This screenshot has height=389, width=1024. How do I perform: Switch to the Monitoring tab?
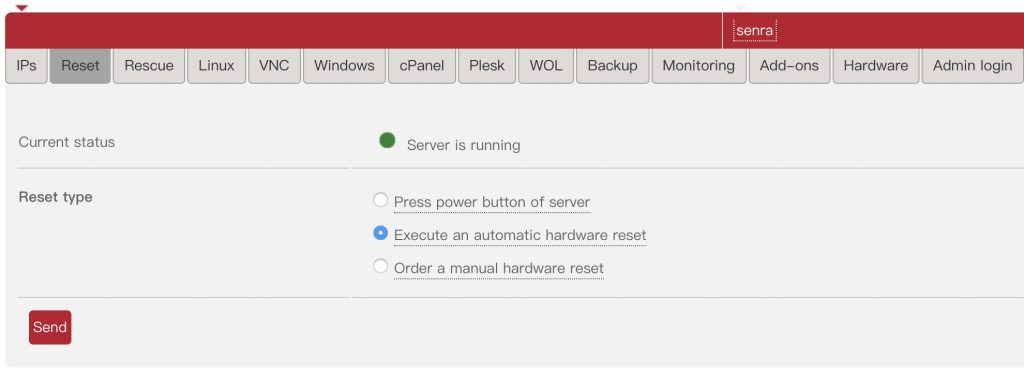(699, 66)
